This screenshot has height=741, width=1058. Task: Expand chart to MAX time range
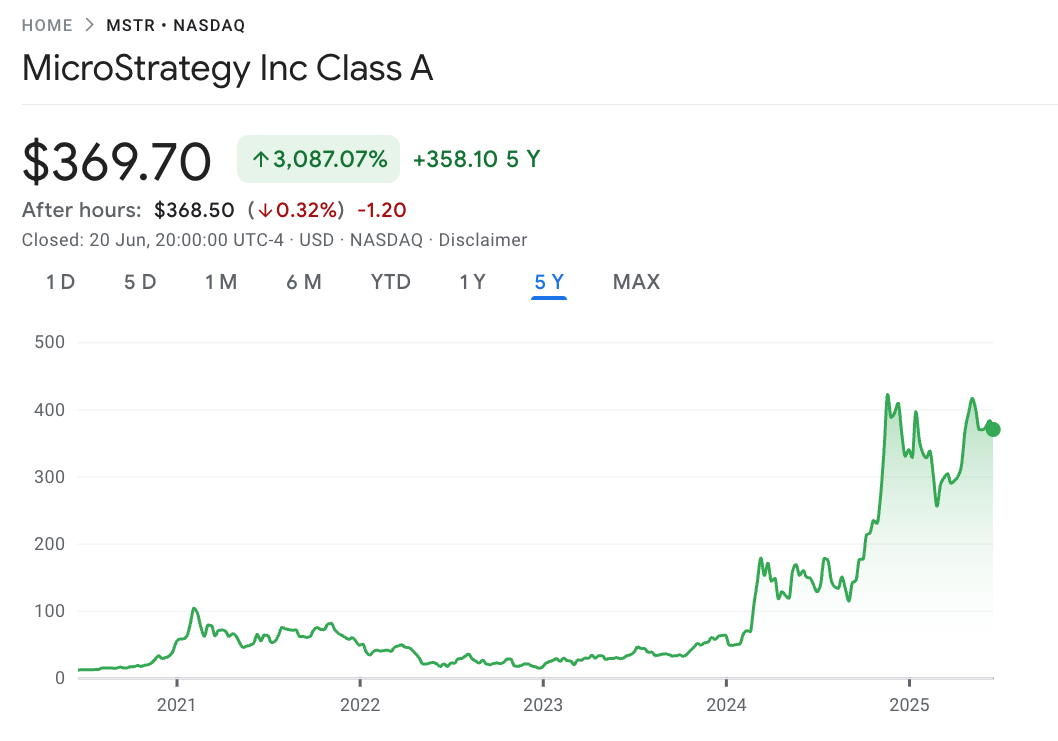(x=636, y=282)
